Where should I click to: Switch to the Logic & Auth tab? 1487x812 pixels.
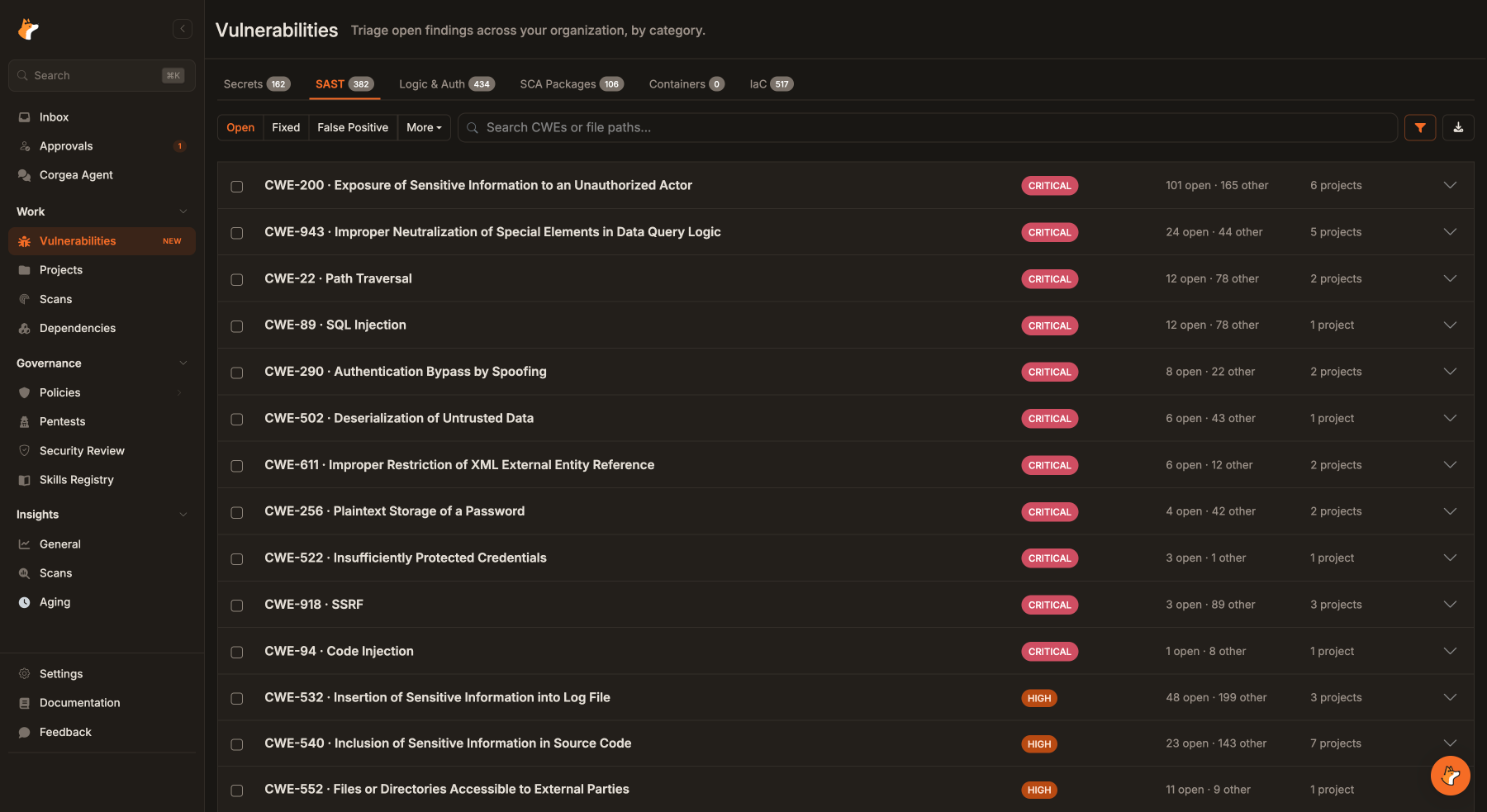[447, 84]
